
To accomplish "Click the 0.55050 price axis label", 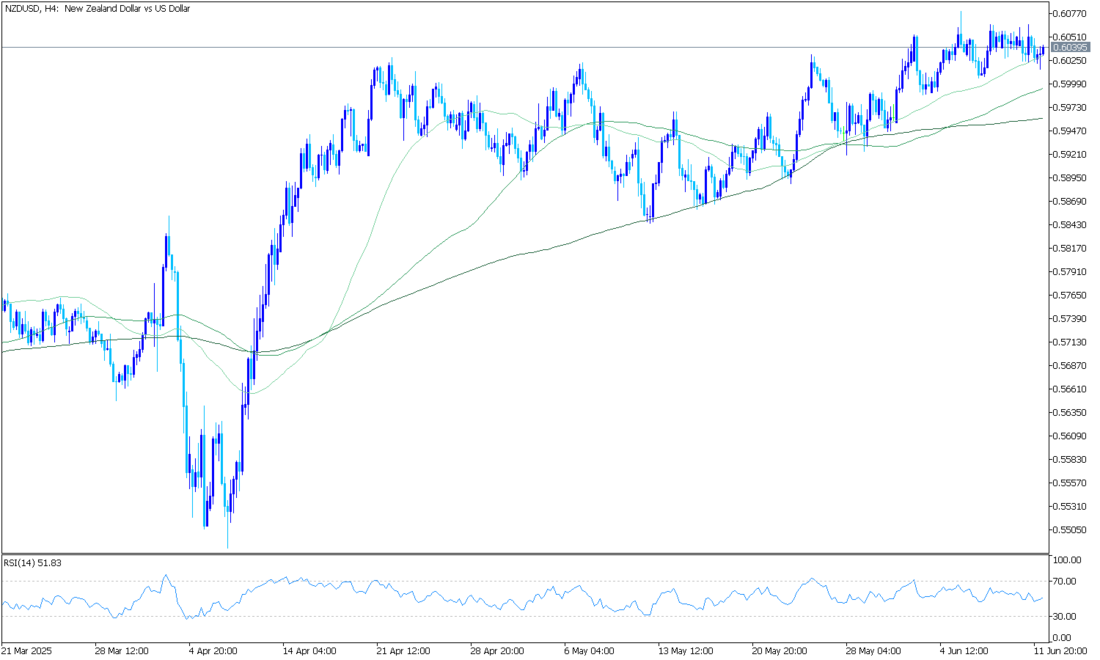I will (1070, 530).
